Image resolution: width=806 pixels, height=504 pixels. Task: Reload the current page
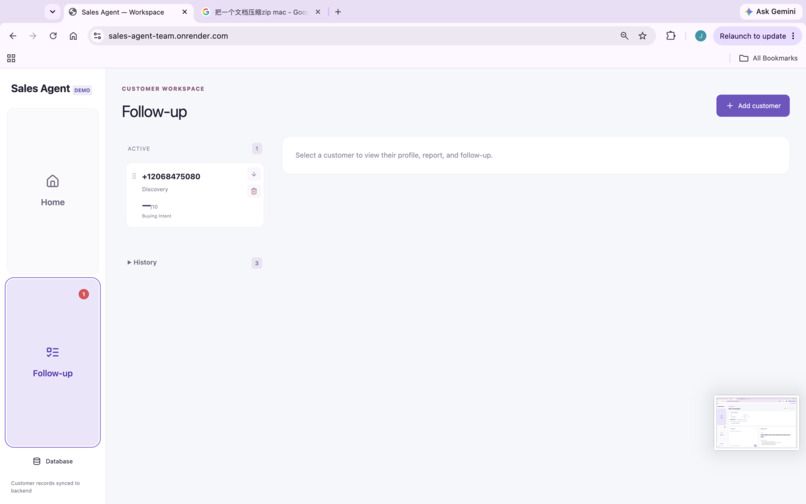53,36
